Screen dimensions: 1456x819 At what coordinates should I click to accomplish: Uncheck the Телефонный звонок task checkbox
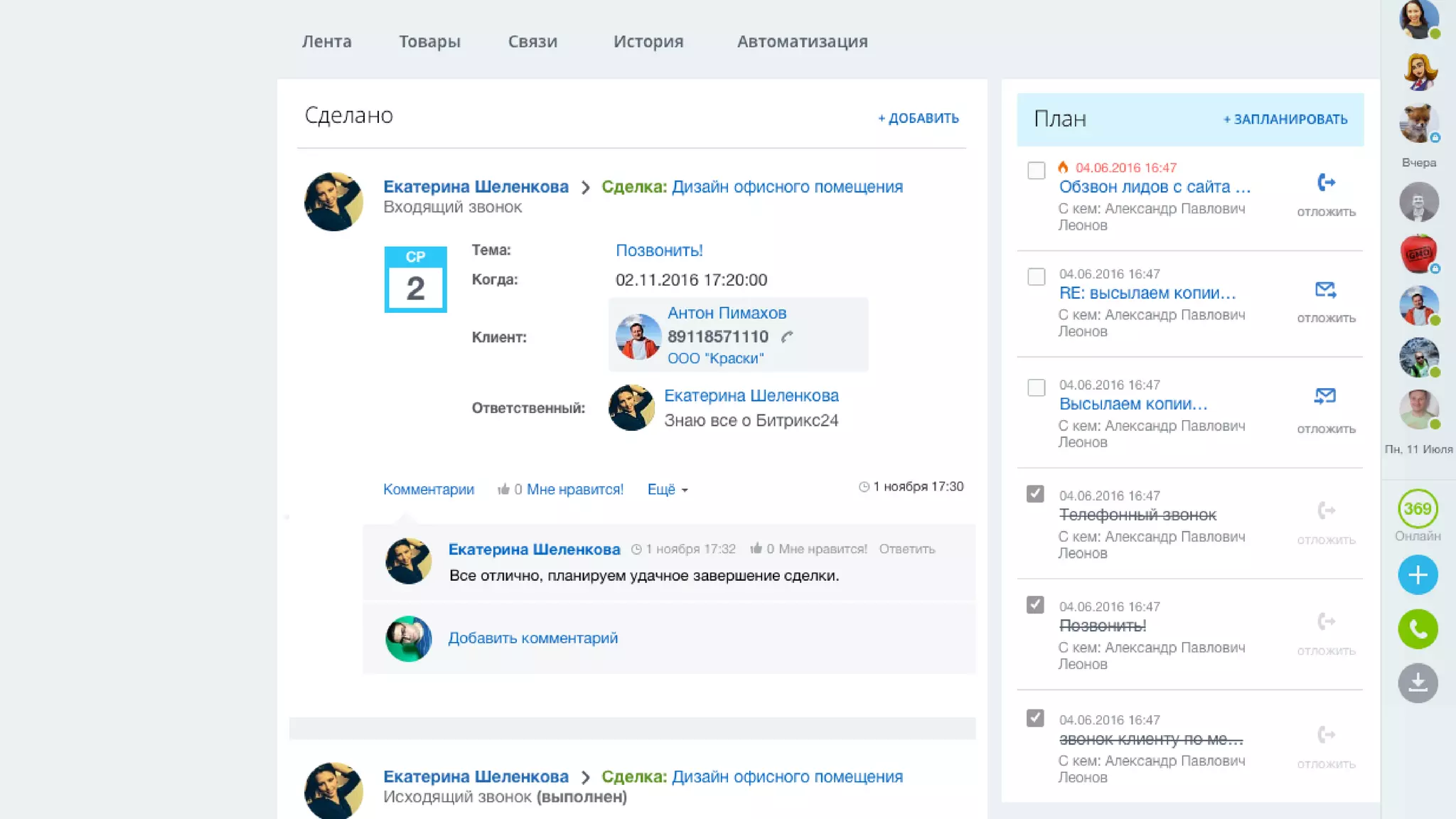click(x=1035, y=493)
